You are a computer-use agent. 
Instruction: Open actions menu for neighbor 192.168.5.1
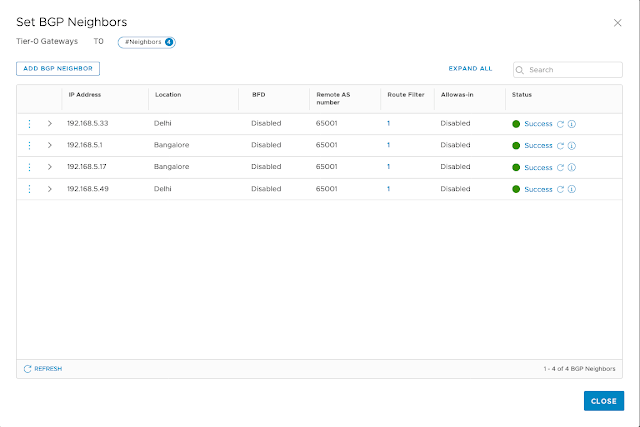29,146
